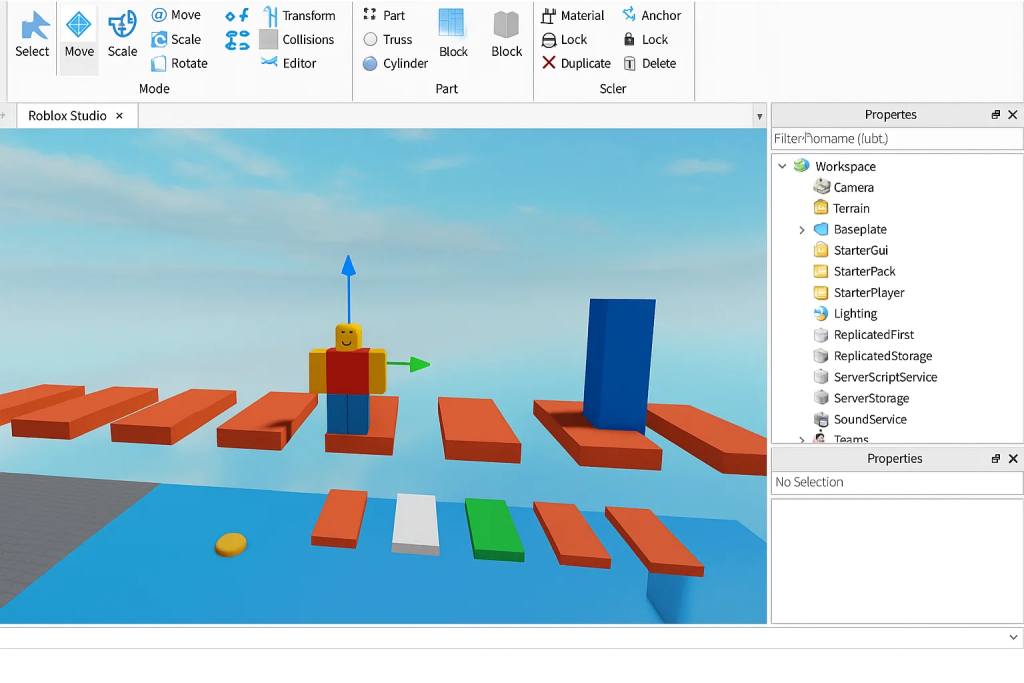
Task: Close the Roblox Studio tab
Action: coord(120,116)
